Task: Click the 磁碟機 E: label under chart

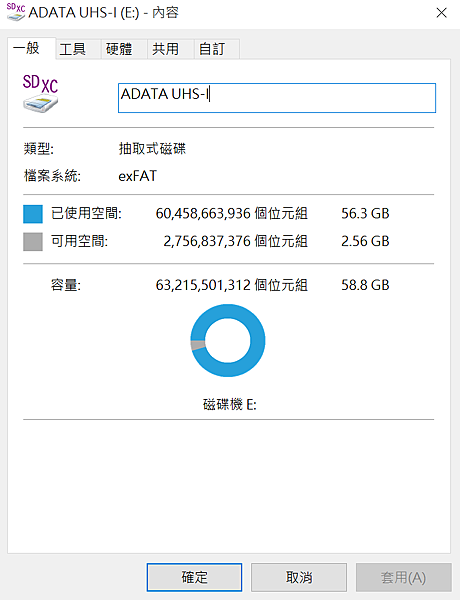Action: coord(230,404)
